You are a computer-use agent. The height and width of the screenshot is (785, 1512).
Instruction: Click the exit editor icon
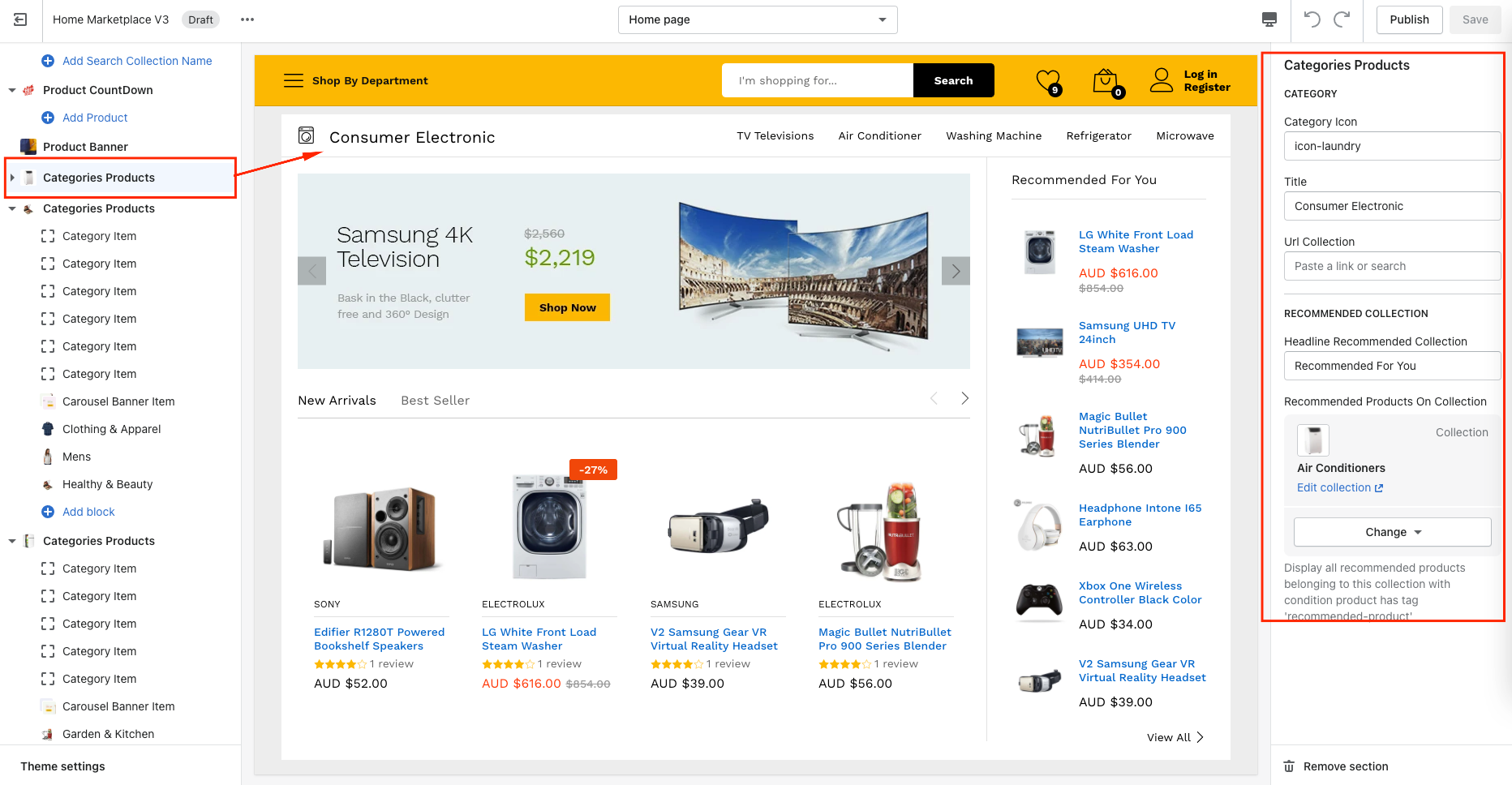pyautogui.click(x=20, y=19)
